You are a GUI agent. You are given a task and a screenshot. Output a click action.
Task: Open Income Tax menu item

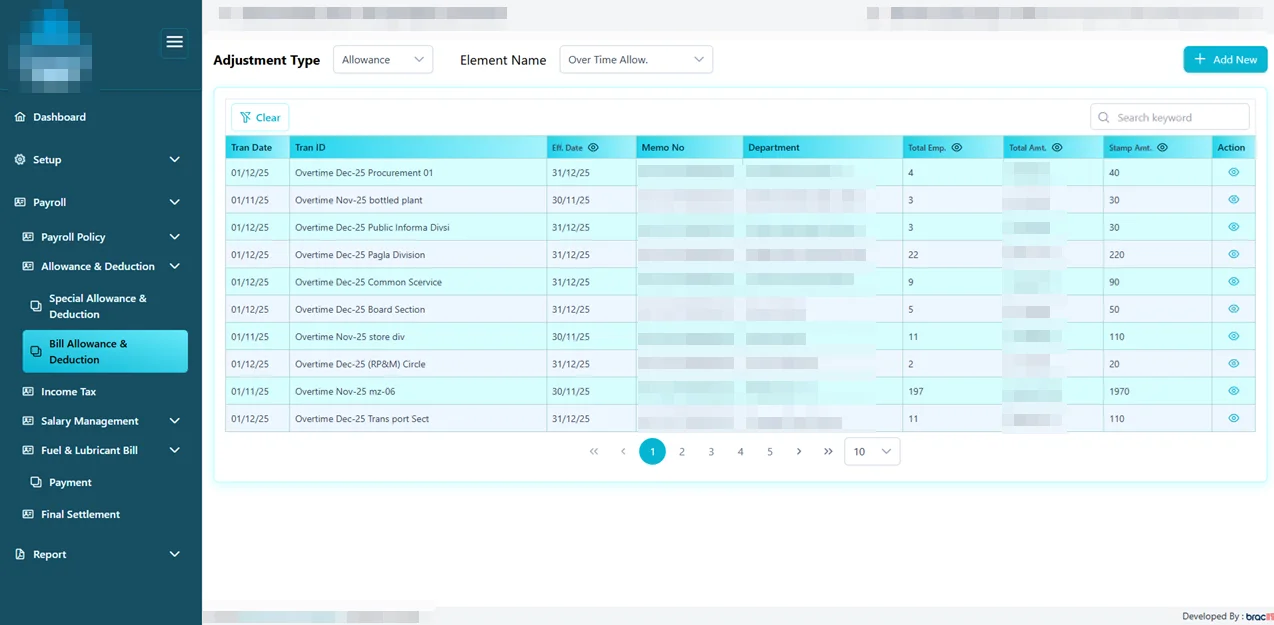68,392
